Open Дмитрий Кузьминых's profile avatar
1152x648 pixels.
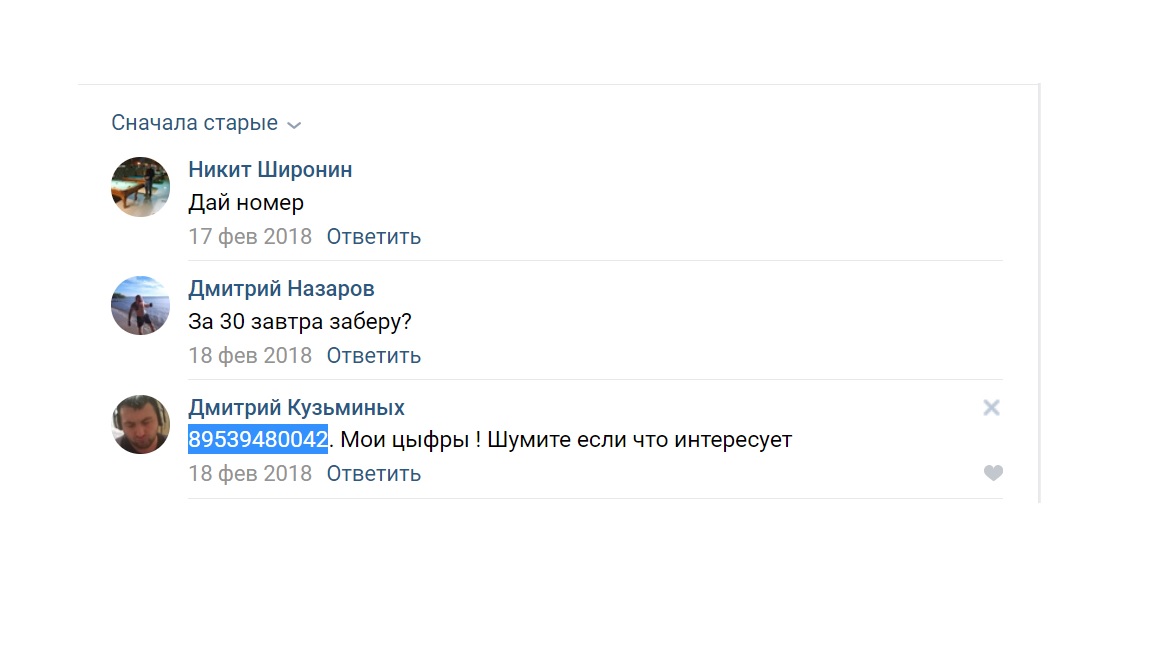140,425
